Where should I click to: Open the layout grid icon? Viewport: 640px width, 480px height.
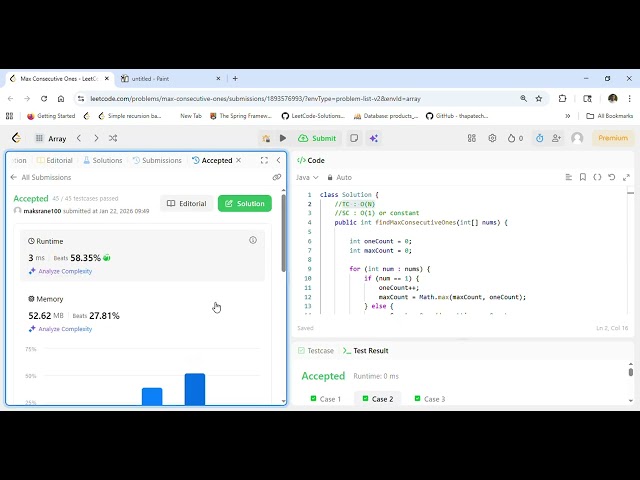click(x=472, y=138)
